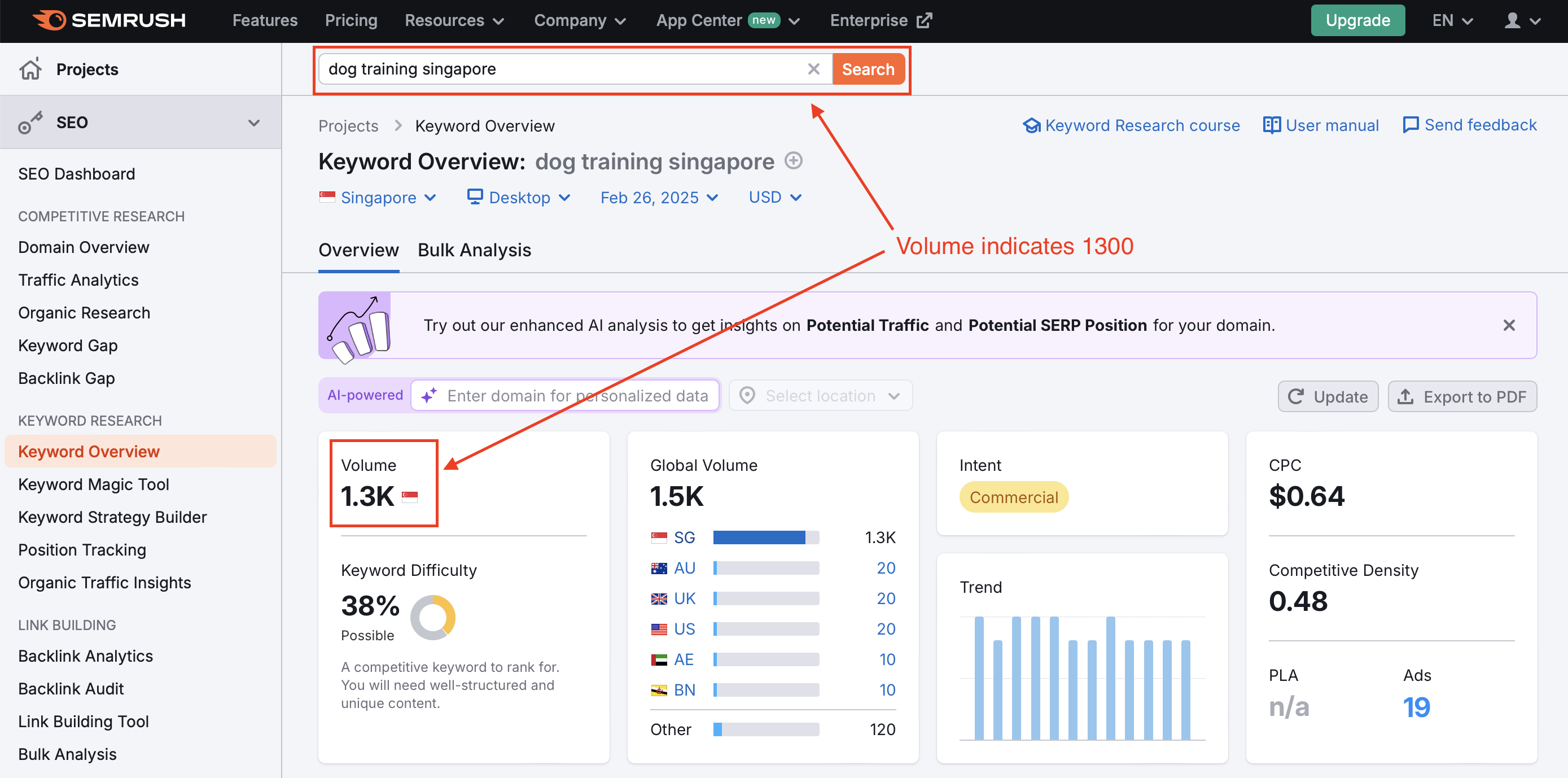Select the Overview tab
The width and height of the screenshot is (1568, 778).
coord(358,250)
